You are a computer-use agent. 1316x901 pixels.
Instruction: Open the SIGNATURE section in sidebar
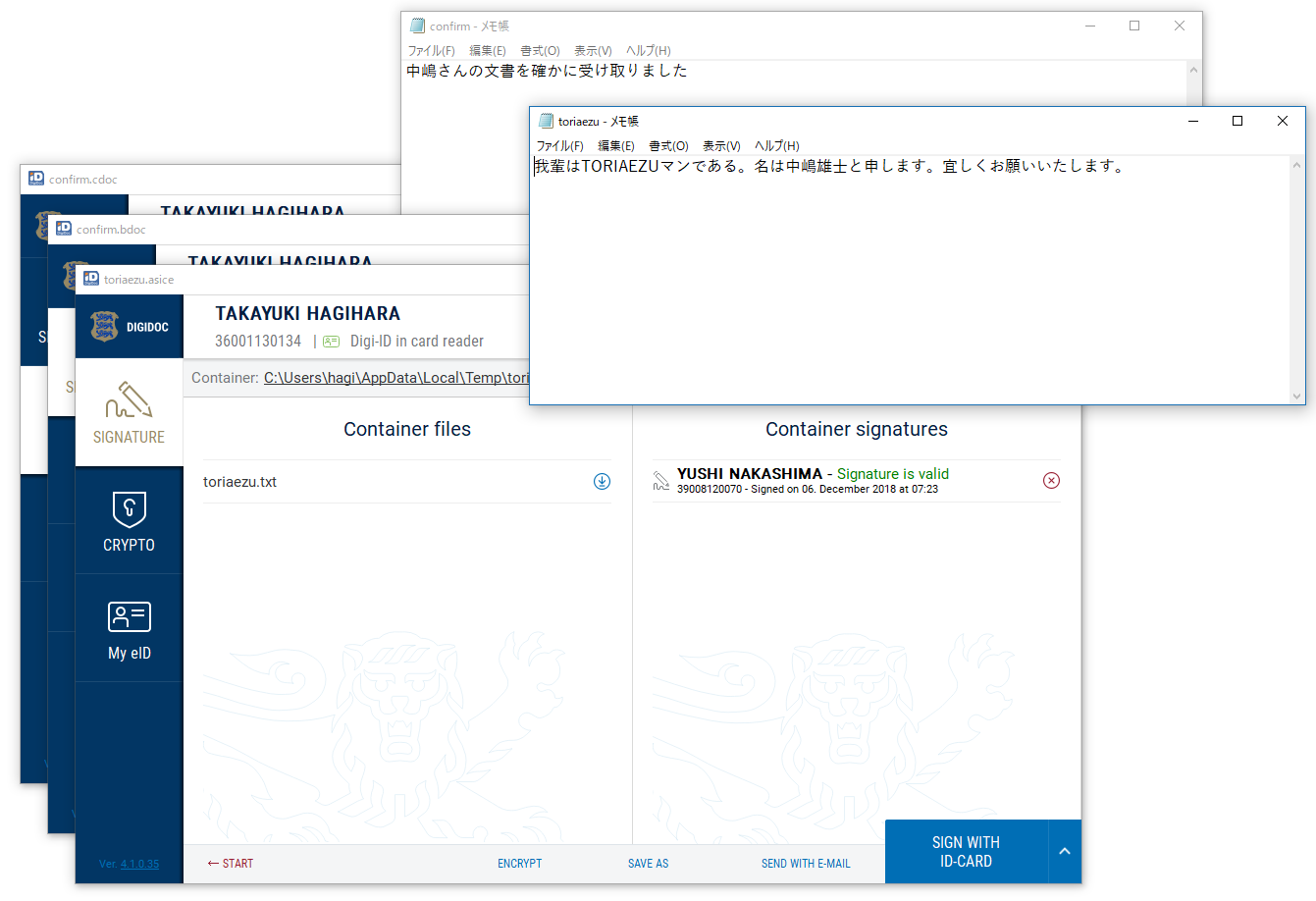tap(129, 412)
